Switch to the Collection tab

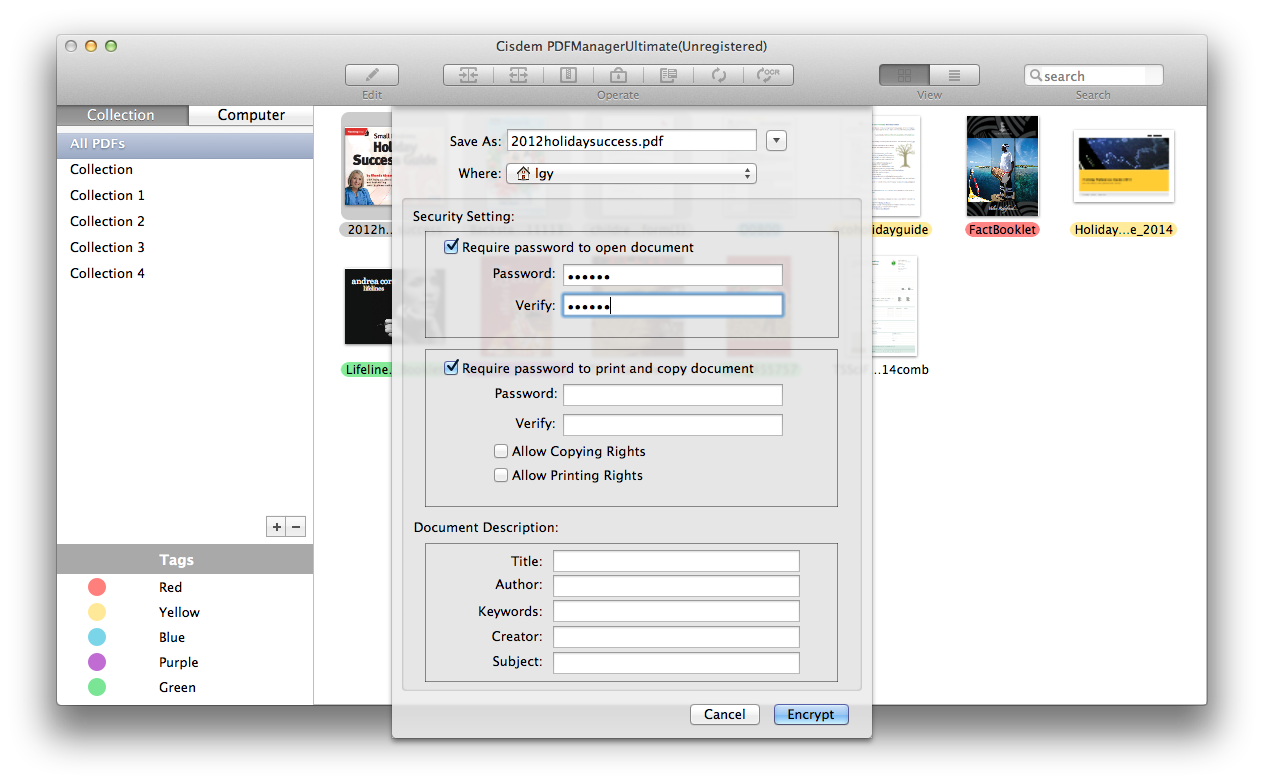point(121,115)
